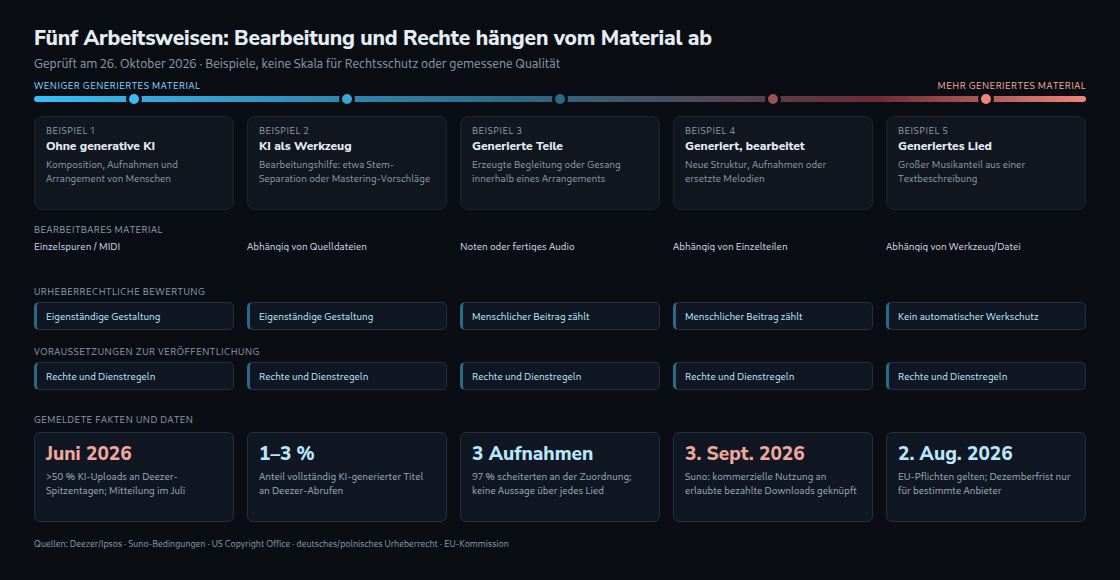Open the '3. Sept. 2026' fact heading
Screen dimensions: 1120x580
click(745, 454)
